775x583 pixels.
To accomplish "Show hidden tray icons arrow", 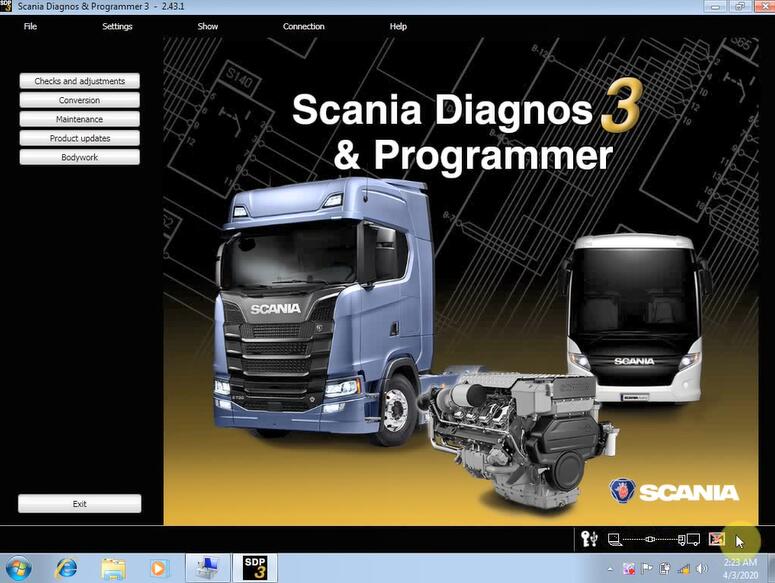I will click(x=610, y=570).
